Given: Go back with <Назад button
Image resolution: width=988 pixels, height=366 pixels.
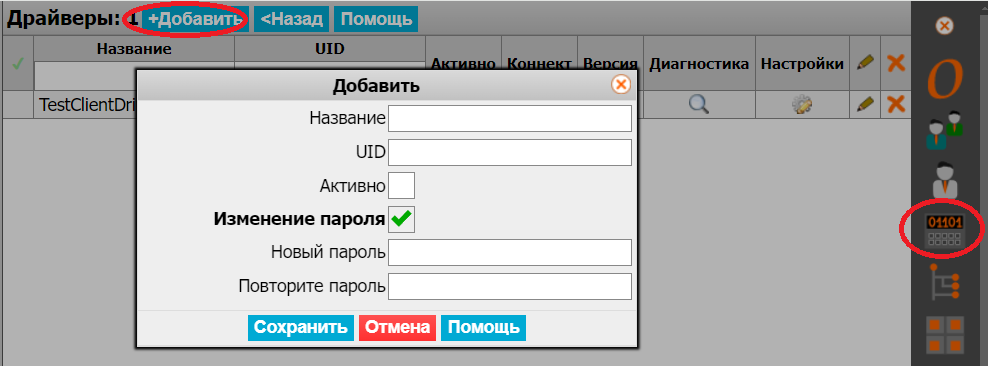Looking at the screenshot, I should coord(292,19).
